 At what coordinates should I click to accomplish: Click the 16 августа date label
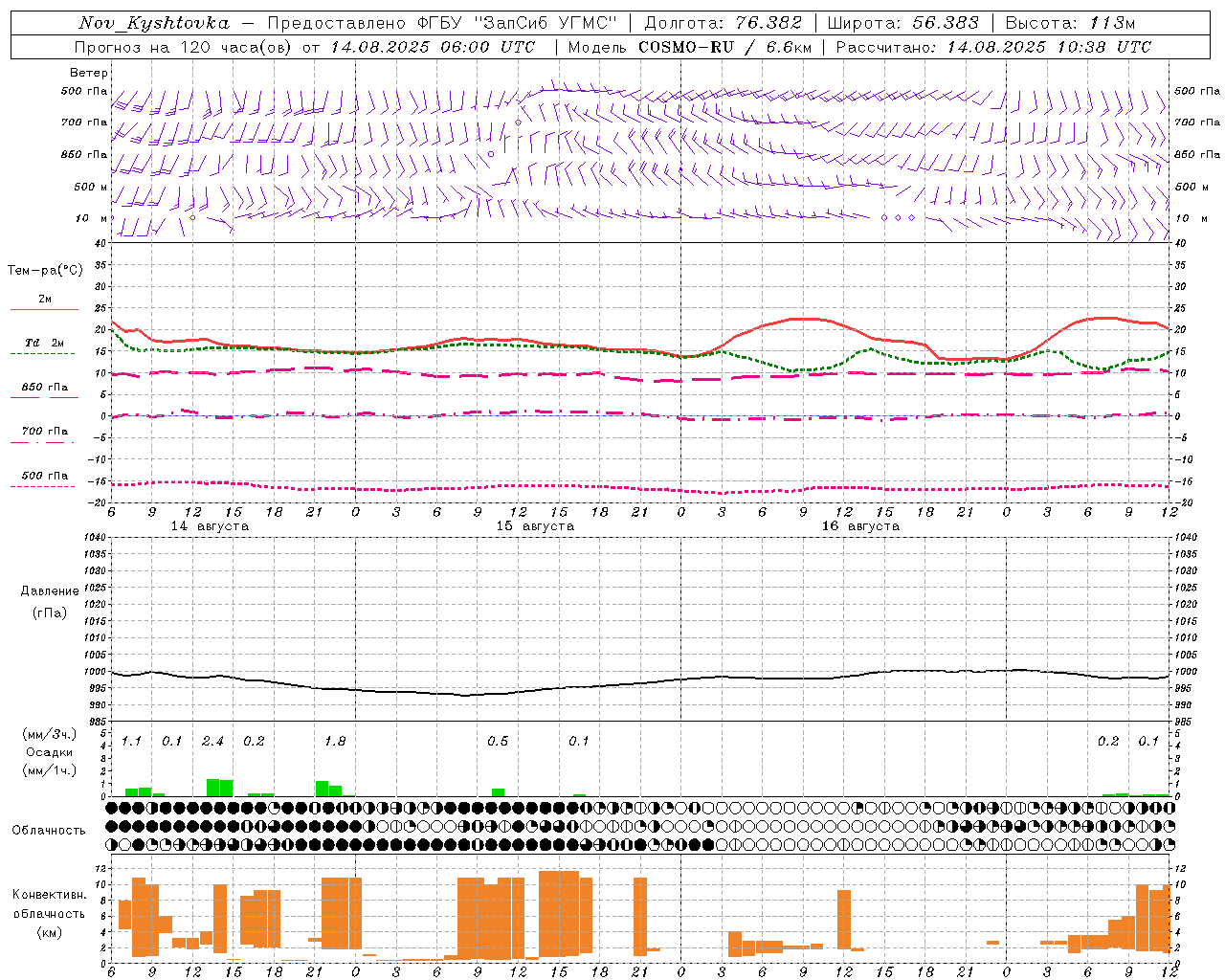tap(860, 526)
